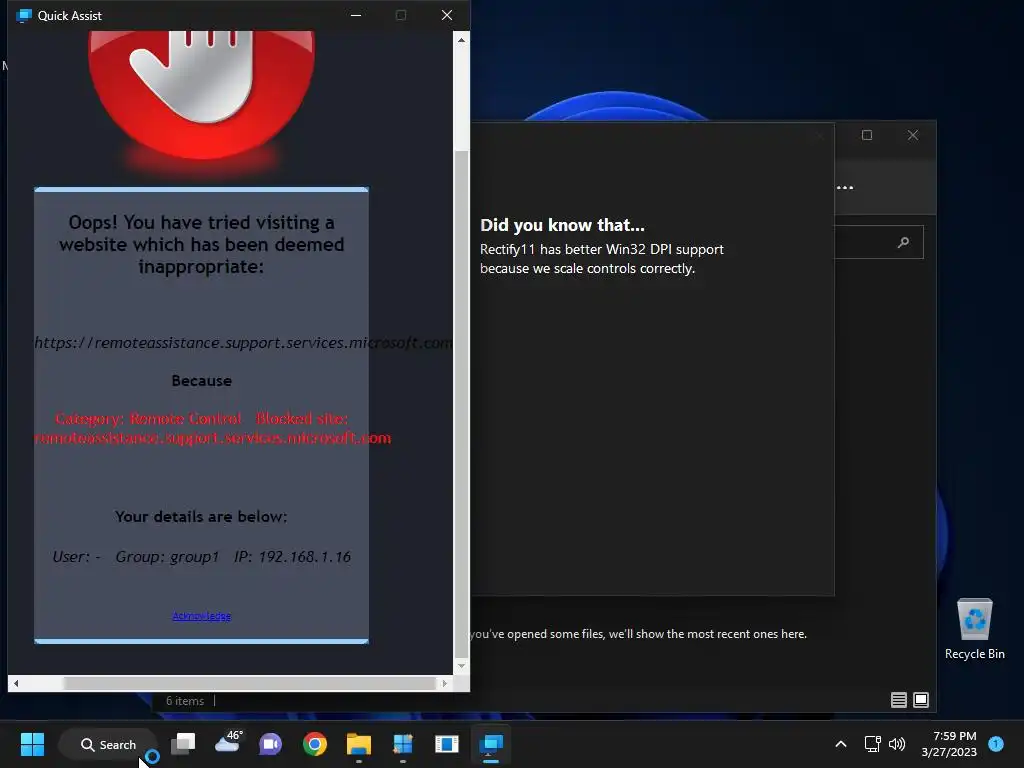The width and height of the screenshot is (1024, 768).
Task: Open the File Explorer See more menu
Action: pyautogui.click(x=845, y=187)
